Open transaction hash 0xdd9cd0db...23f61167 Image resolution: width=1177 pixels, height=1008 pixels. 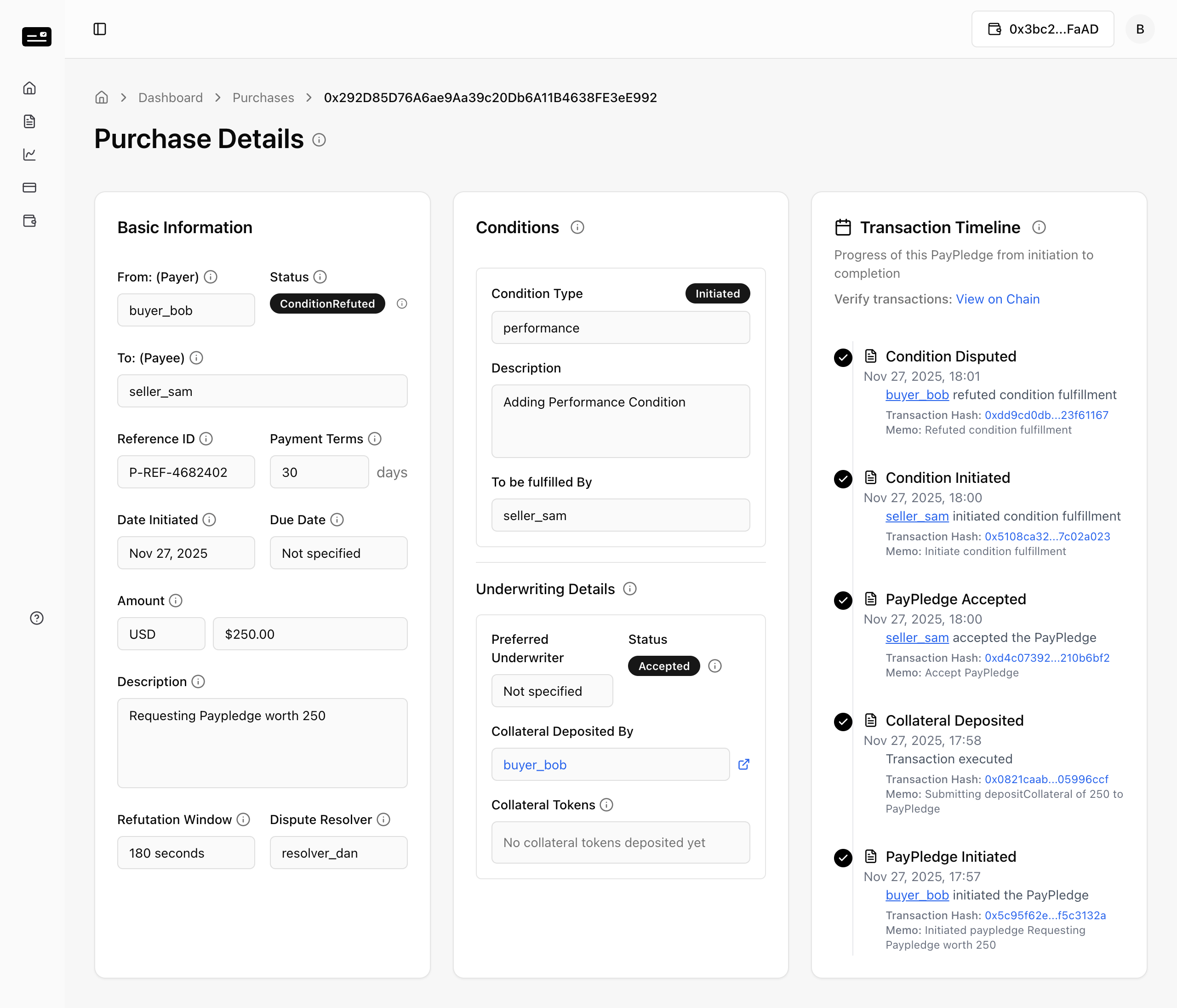[1046, 415]
